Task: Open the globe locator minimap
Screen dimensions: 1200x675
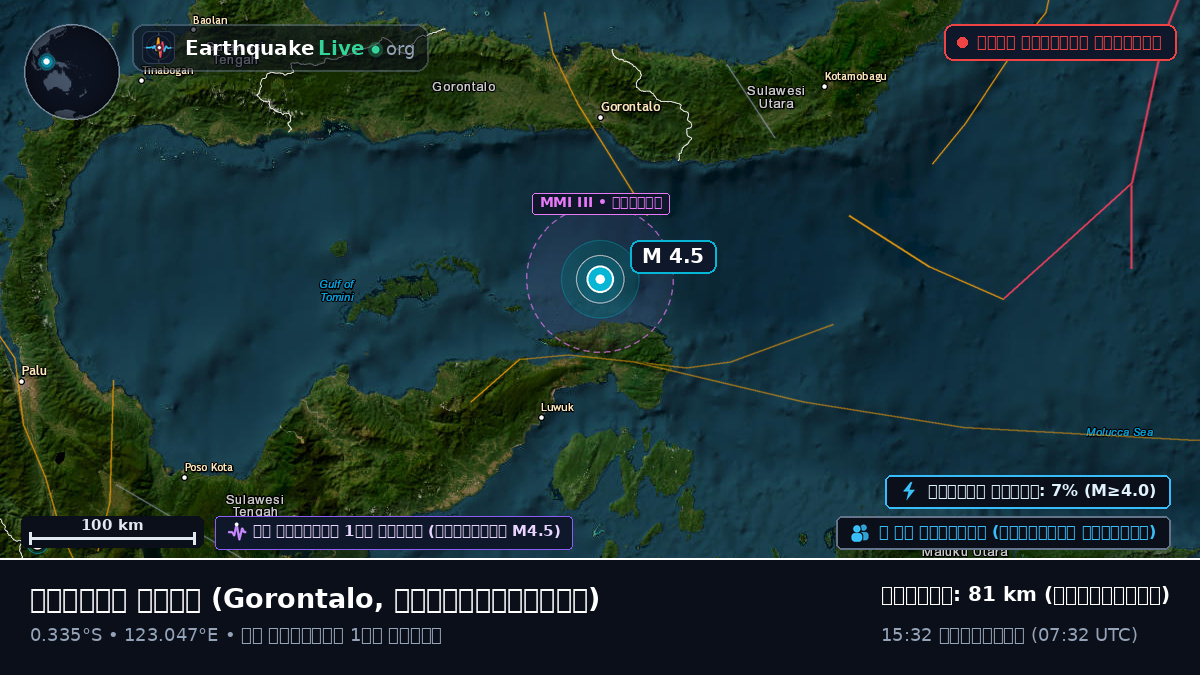Action: click(72, 72)
